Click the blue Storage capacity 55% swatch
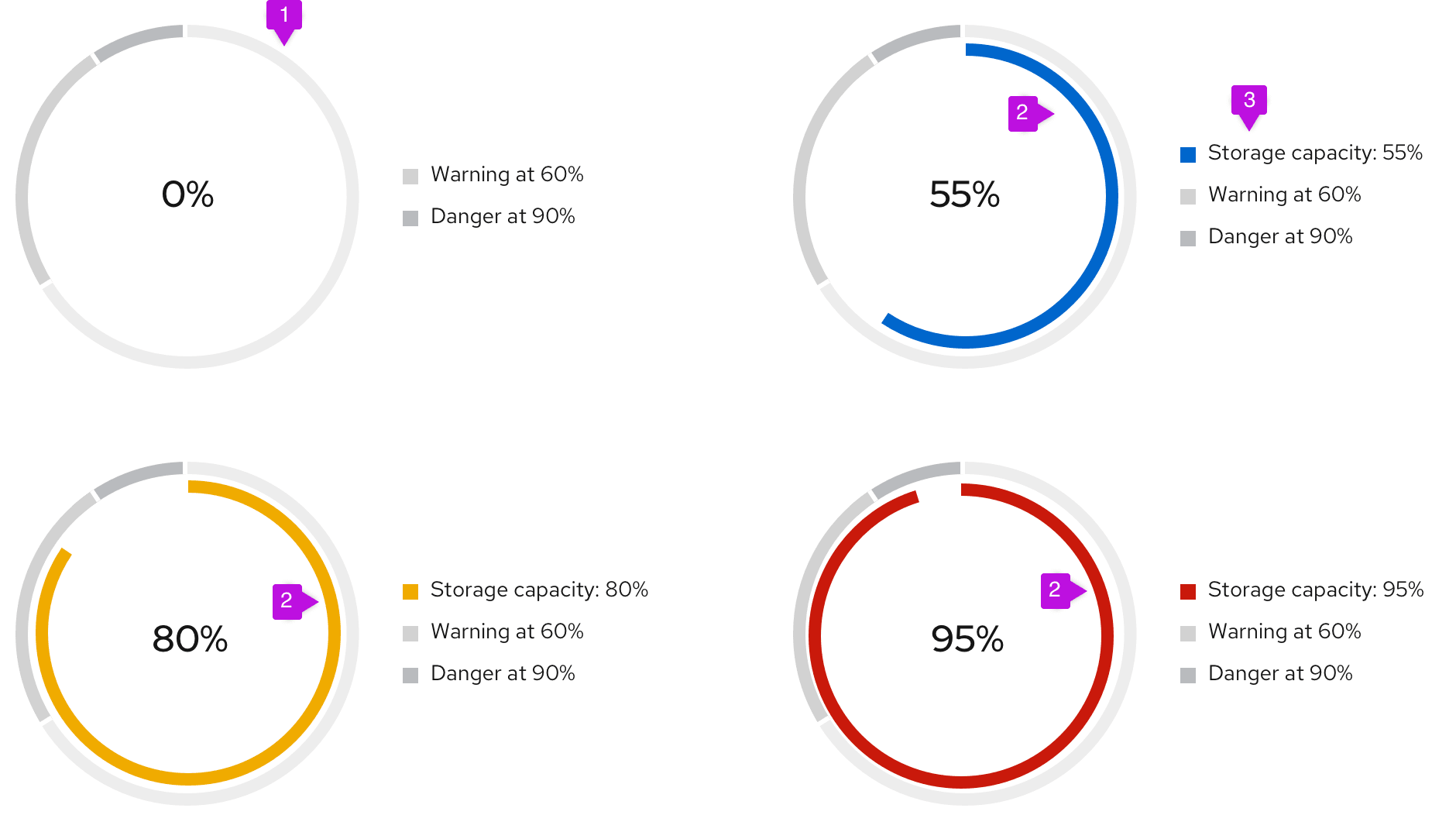The width and height of the screenshot is (1456, 815). coord(1187,154)
